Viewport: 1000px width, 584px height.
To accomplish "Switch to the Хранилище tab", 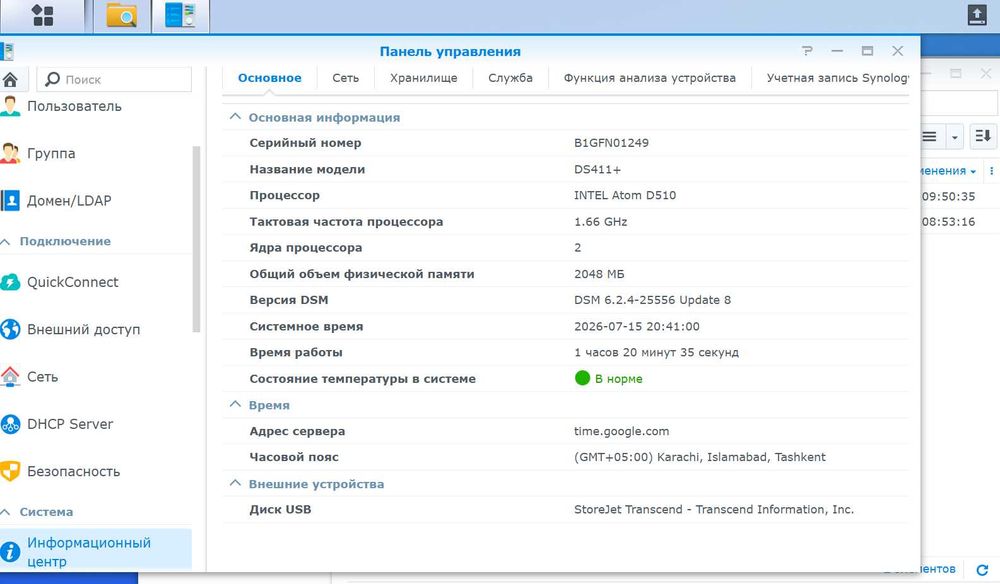I will (x=423, y=78).
